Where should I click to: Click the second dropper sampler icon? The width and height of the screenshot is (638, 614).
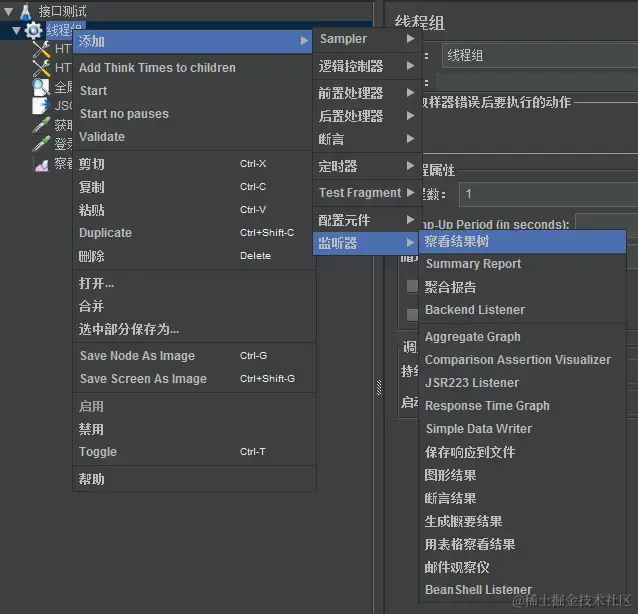click(x=42, y=143)
